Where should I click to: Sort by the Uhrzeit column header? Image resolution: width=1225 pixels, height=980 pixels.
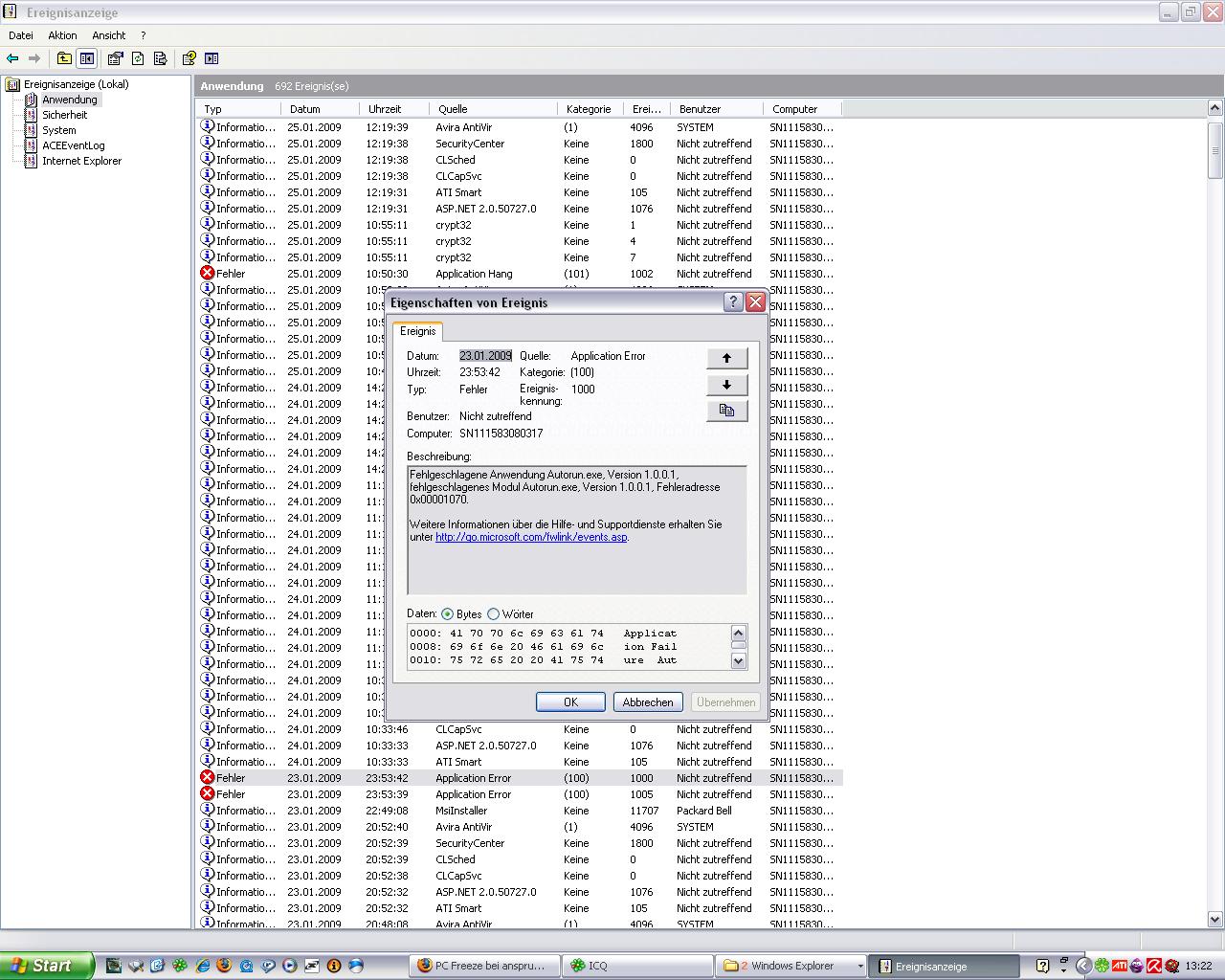coord(393,109)
